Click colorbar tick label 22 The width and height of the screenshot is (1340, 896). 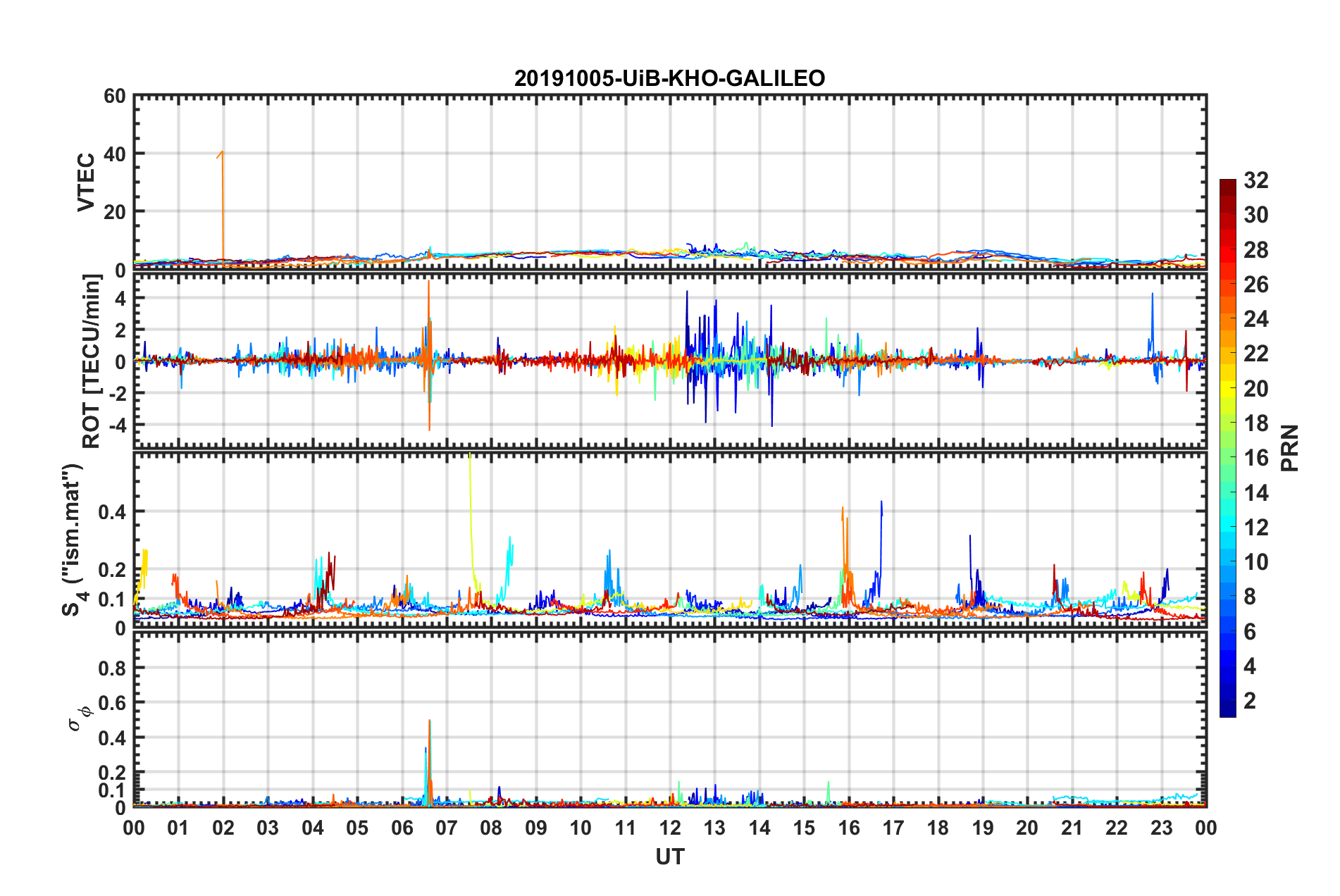1256,354
